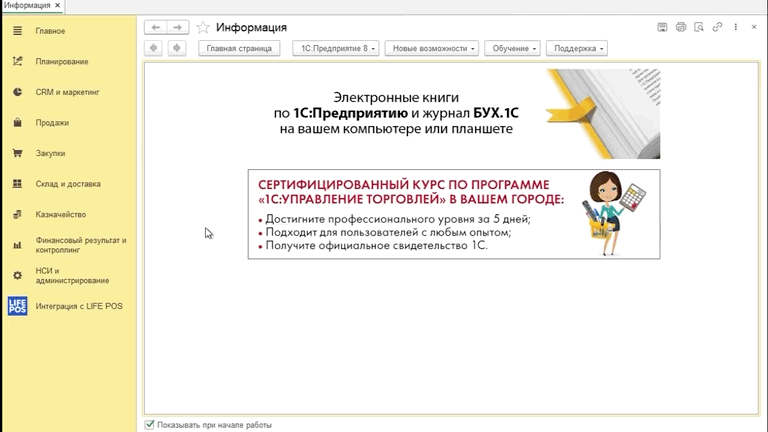The height and width of the screenshot is (432, 768).
Task: Click the Планирование chart icon
Action: pyautogui.click(x=17, y=61)
